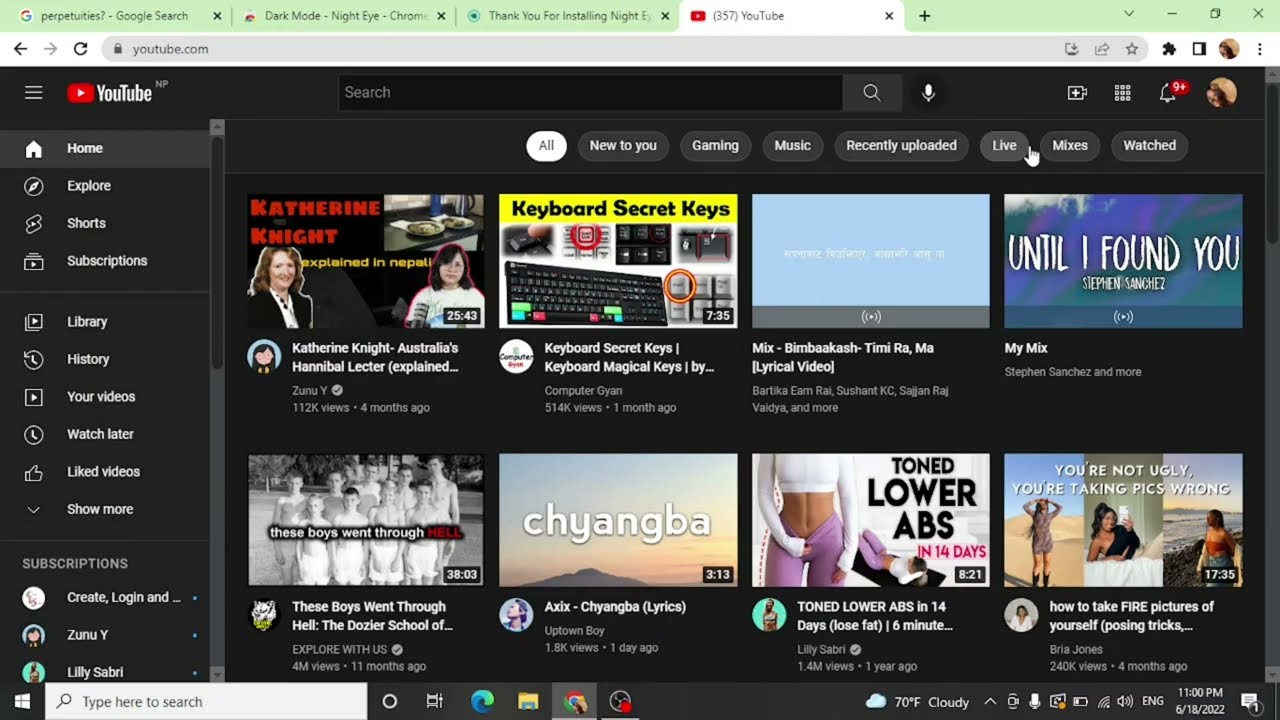This screenshot has height=720, width=1280.
Task: Expand Show more in sidebar
Action: [x=105, y=509]
